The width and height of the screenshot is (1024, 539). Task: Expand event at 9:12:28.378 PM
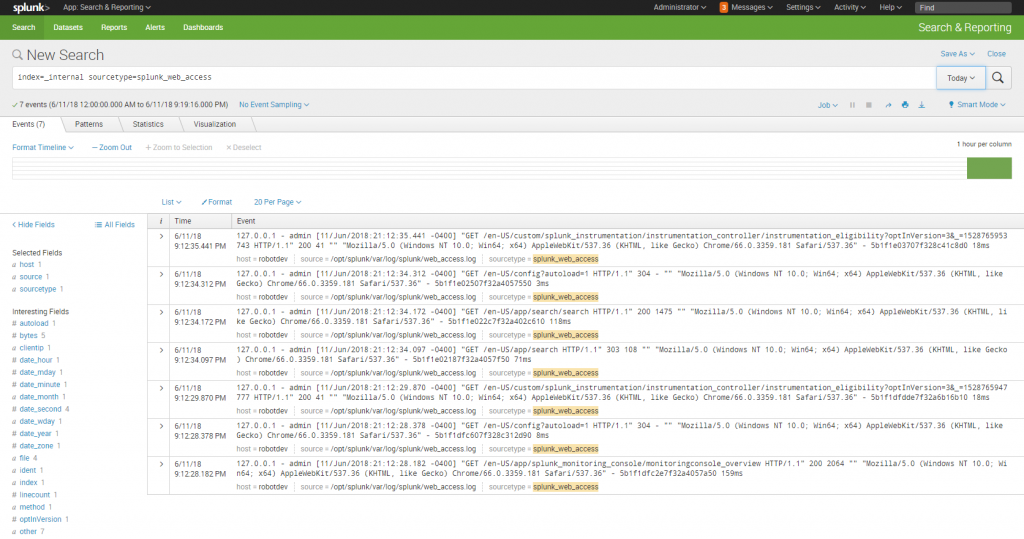pos(161,426)
